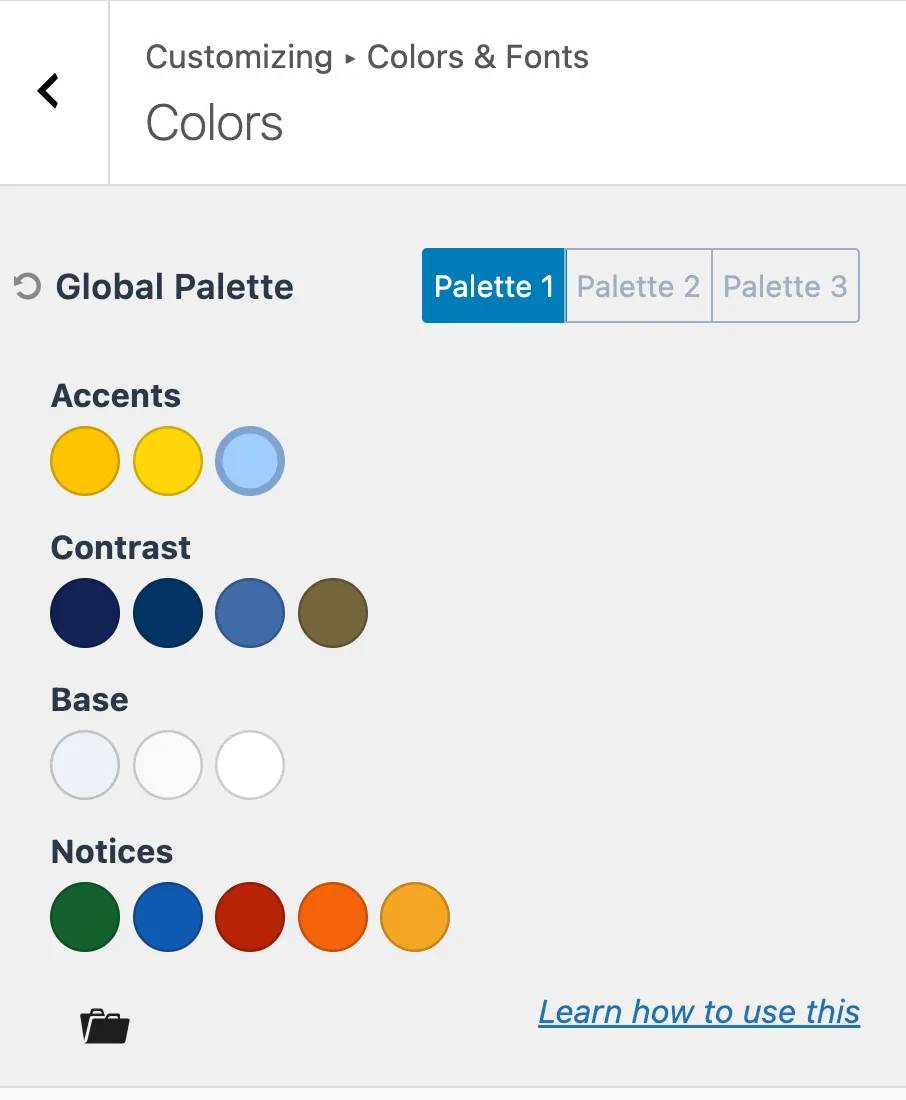Viewport: 906px width, 1100px height.
Task: Select the medium blue Contrast swatch
Action: pos(250,613)
